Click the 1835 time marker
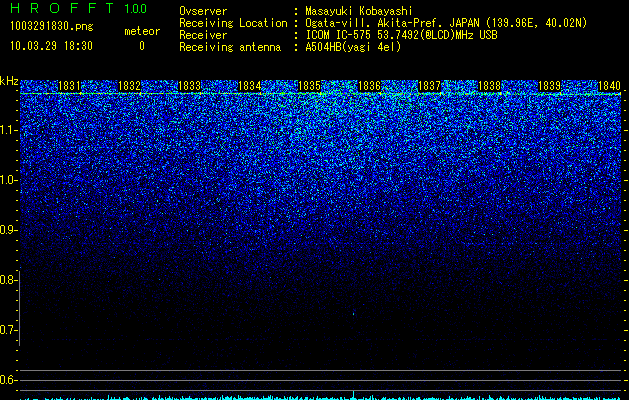The image size is (629, 400). (x=310, y=86)
